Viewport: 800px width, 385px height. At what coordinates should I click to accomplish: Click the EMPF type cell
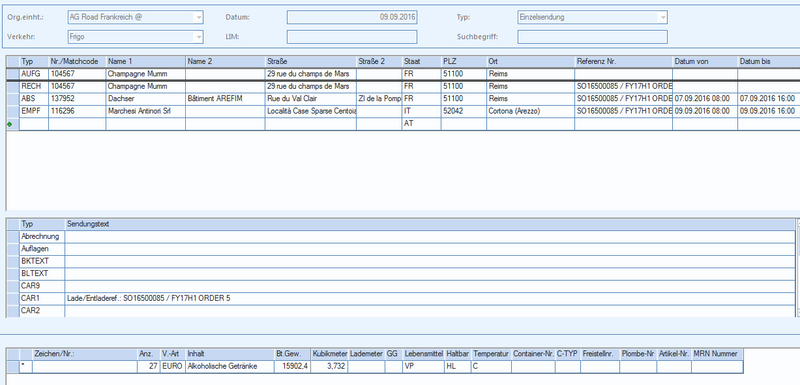click(x=34, y=111)
